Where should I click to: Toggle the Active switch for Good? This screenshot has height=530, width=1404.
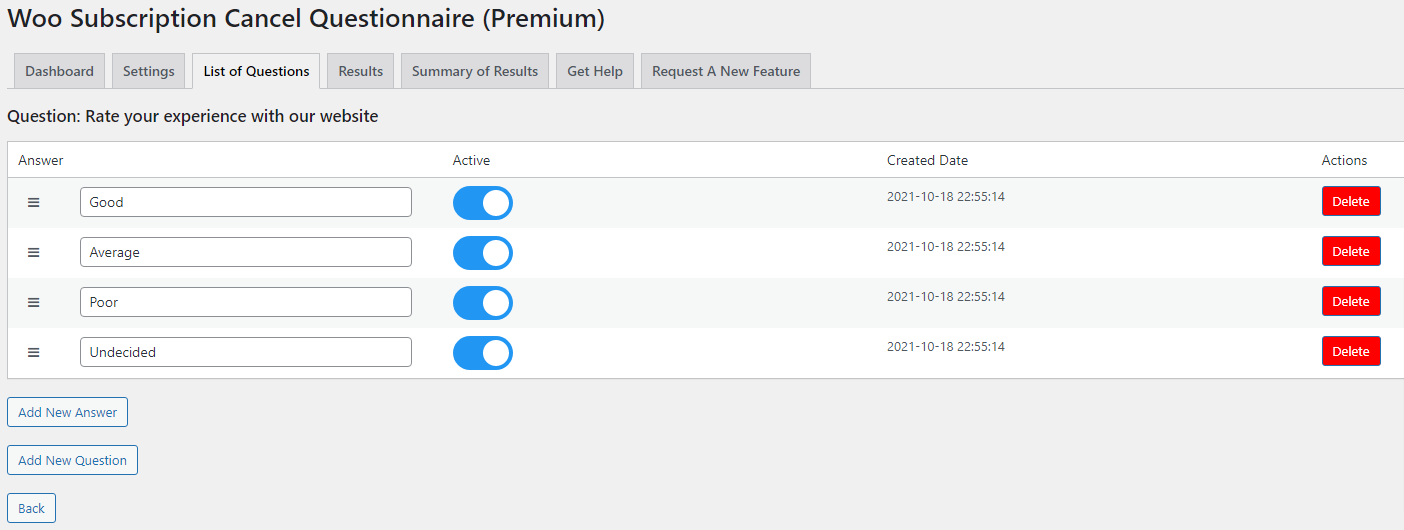pyautogui.click(x=483, y=202)
